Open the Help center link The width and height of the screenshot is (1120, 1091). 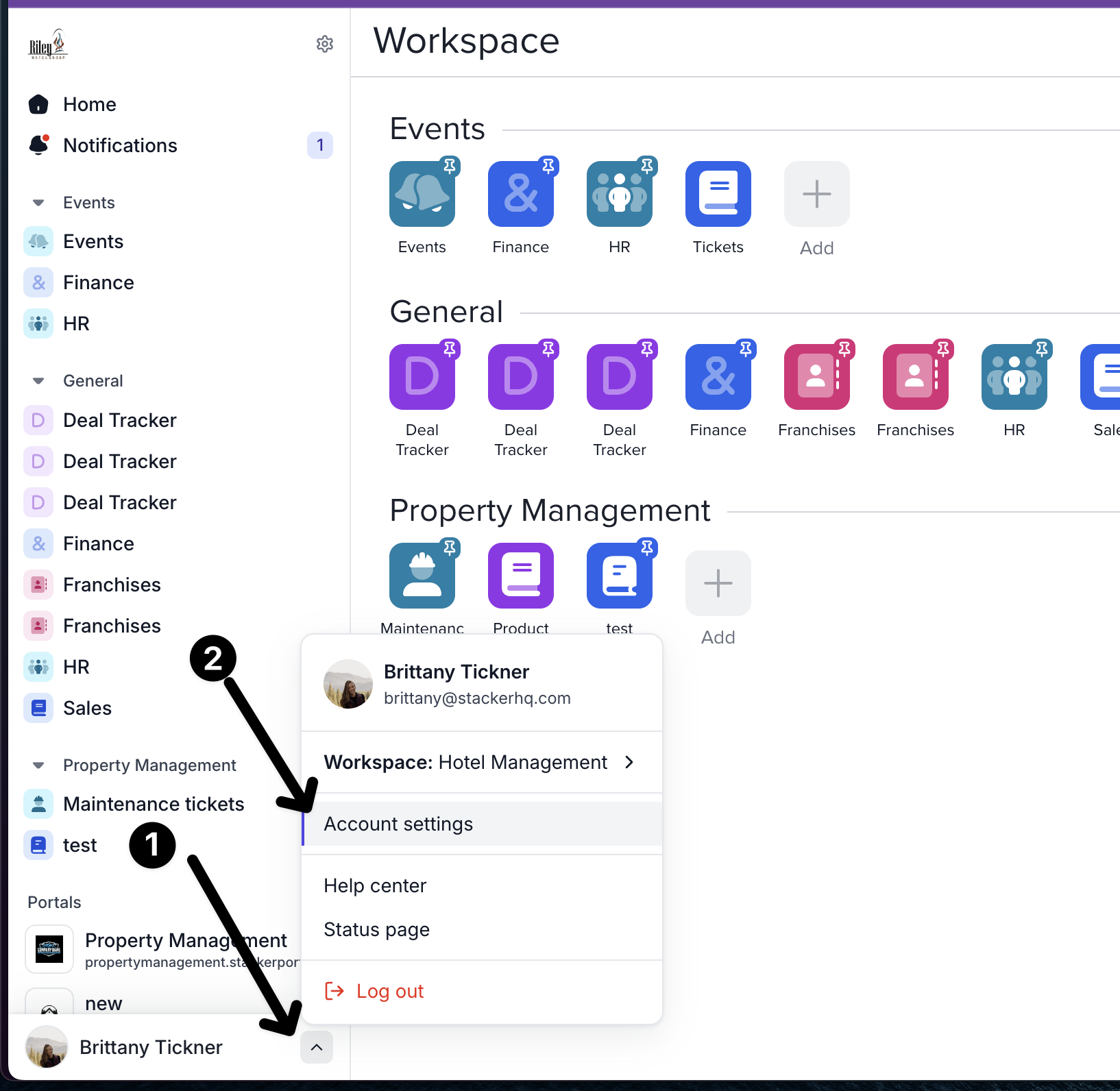375,885
